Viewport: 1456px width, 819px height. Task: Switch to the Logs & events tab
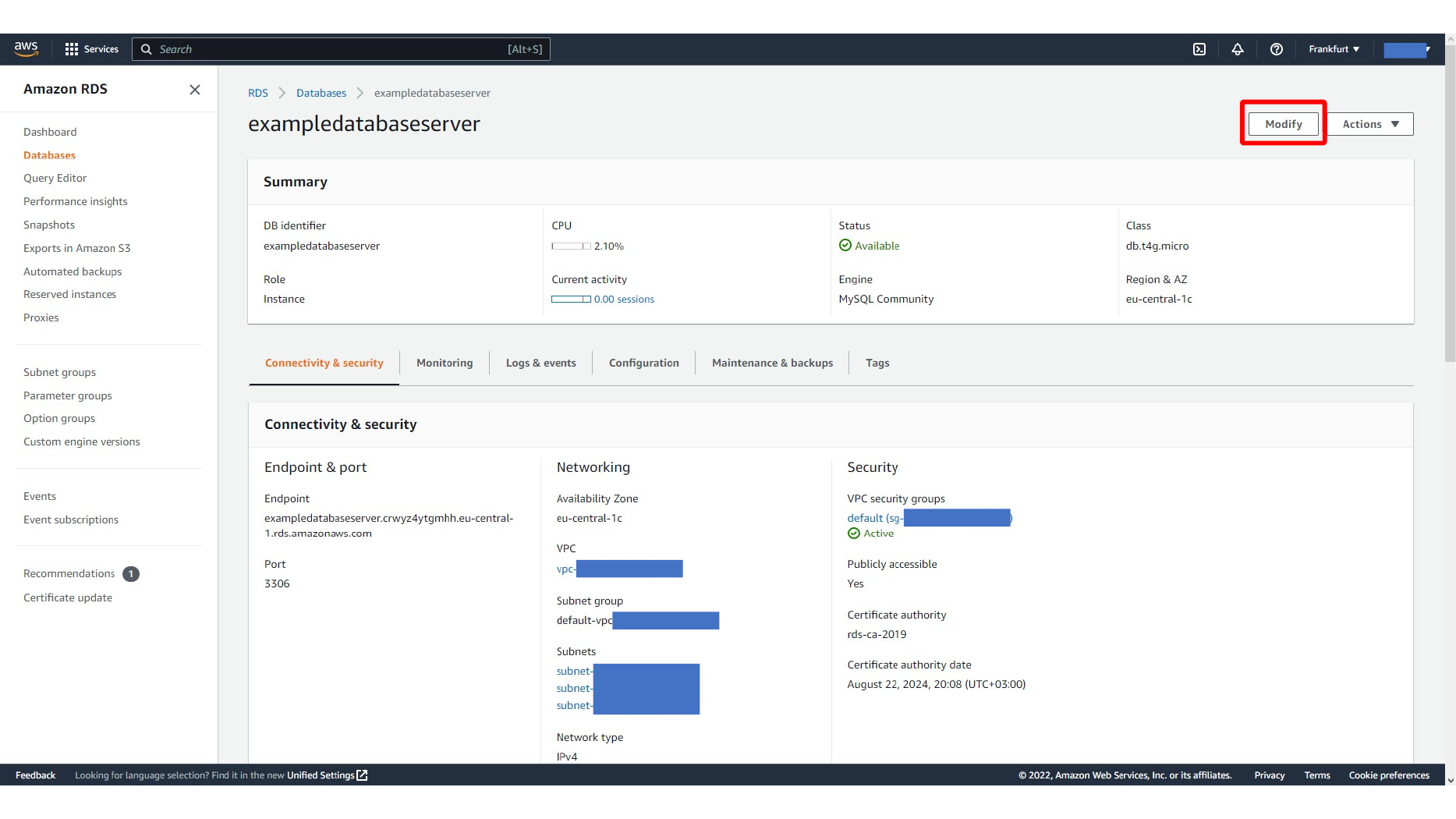click(x=541, y=363)
